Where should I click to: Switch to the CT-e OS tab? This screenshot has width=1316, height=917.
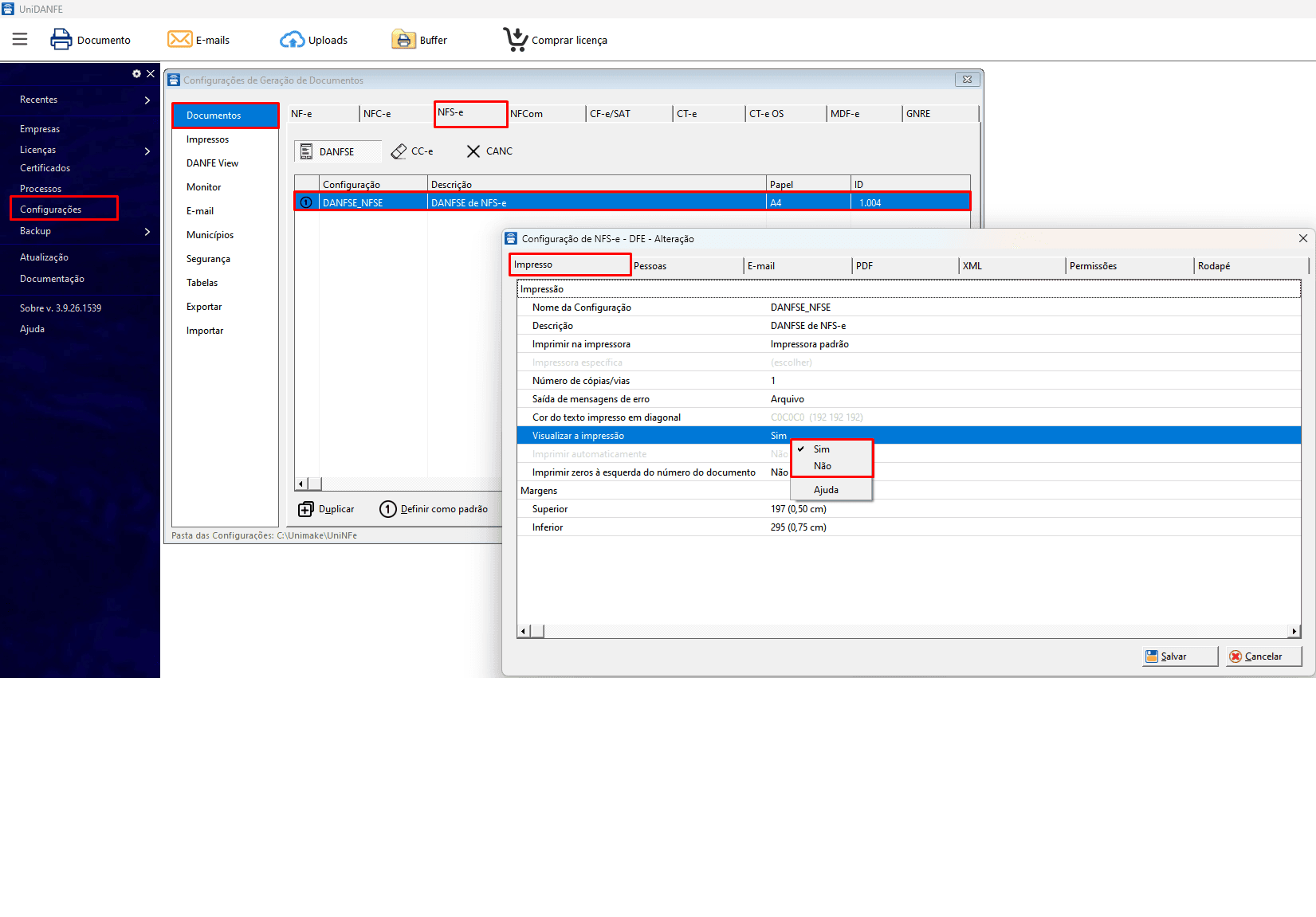785,114
